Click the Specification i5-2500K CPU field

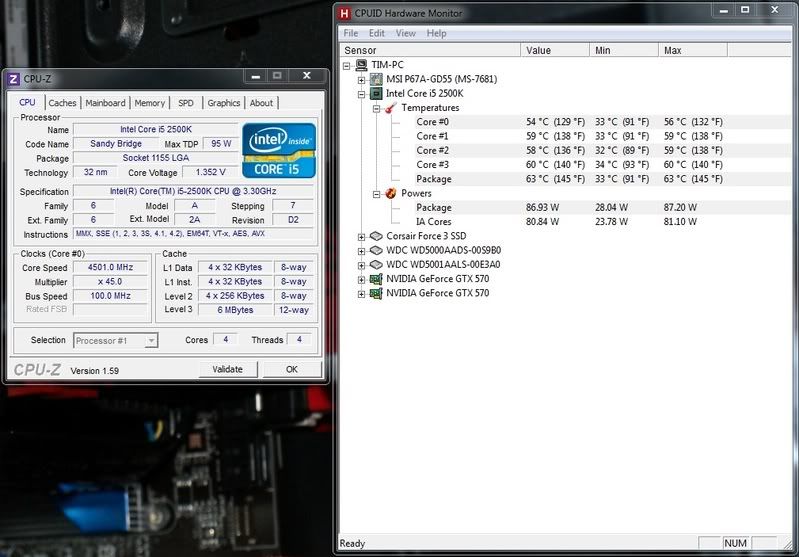(193, 191)
